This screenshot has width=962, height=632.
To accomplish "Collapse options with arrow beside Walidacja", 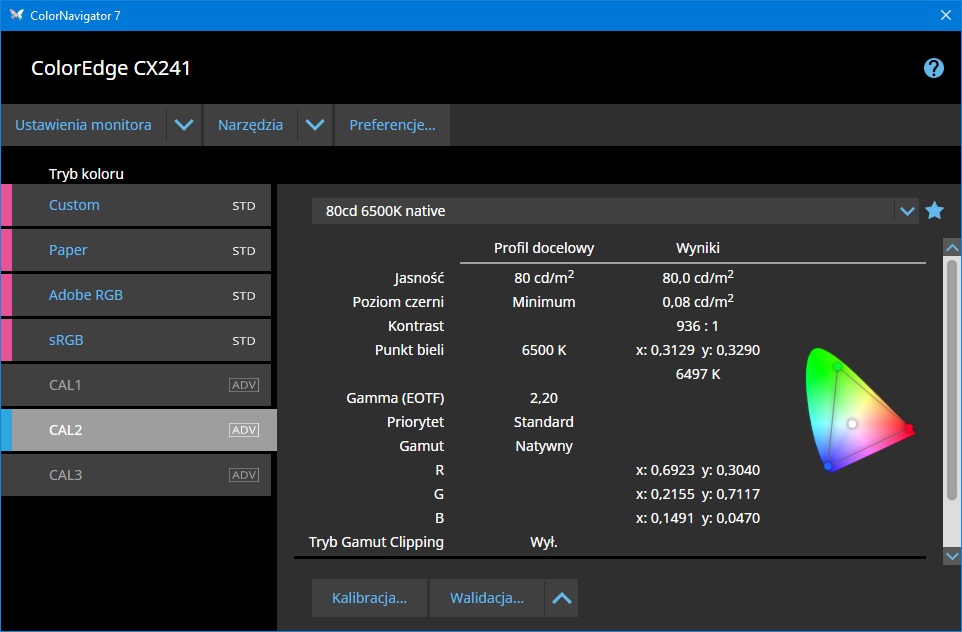I will point(562,598).
